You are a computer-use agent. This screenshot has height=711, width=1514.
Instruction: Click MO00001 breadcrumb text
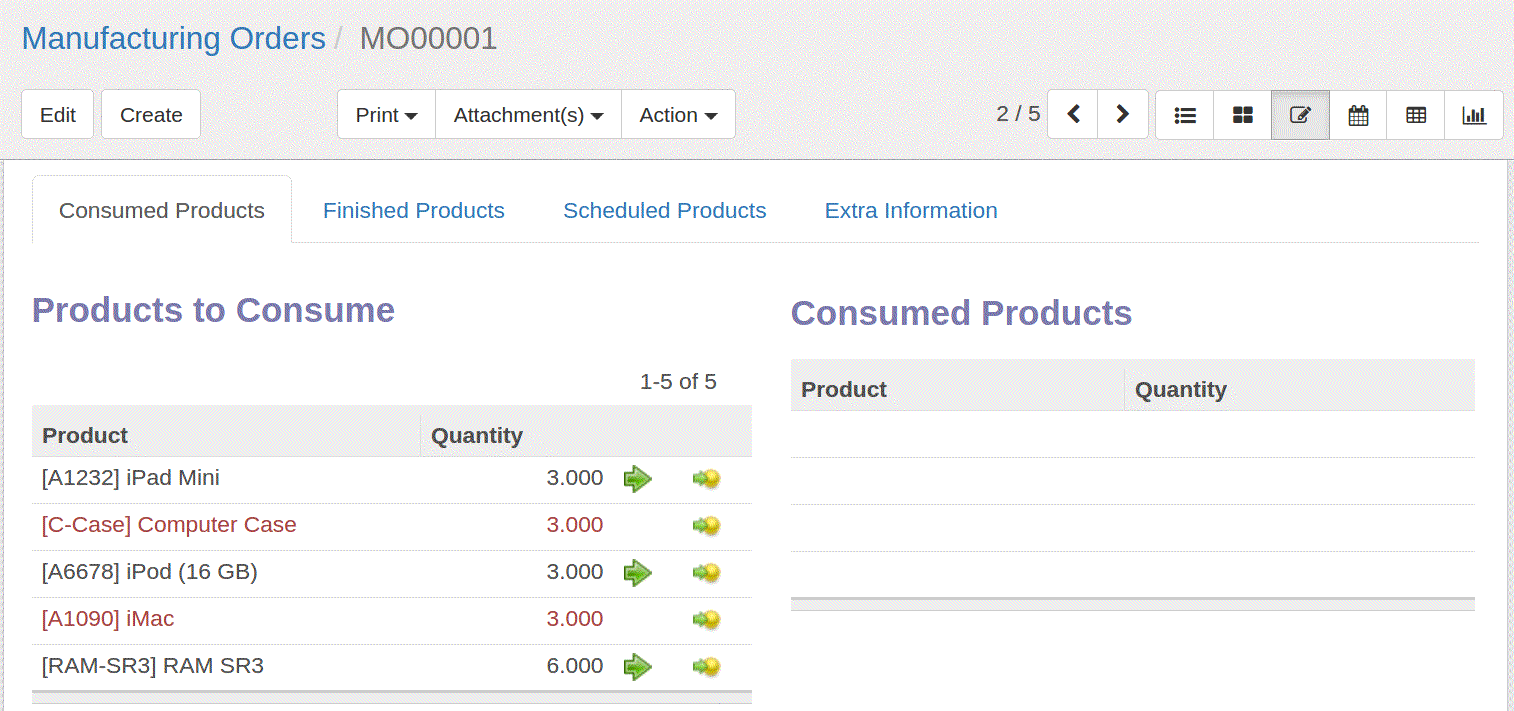(428, 38)
